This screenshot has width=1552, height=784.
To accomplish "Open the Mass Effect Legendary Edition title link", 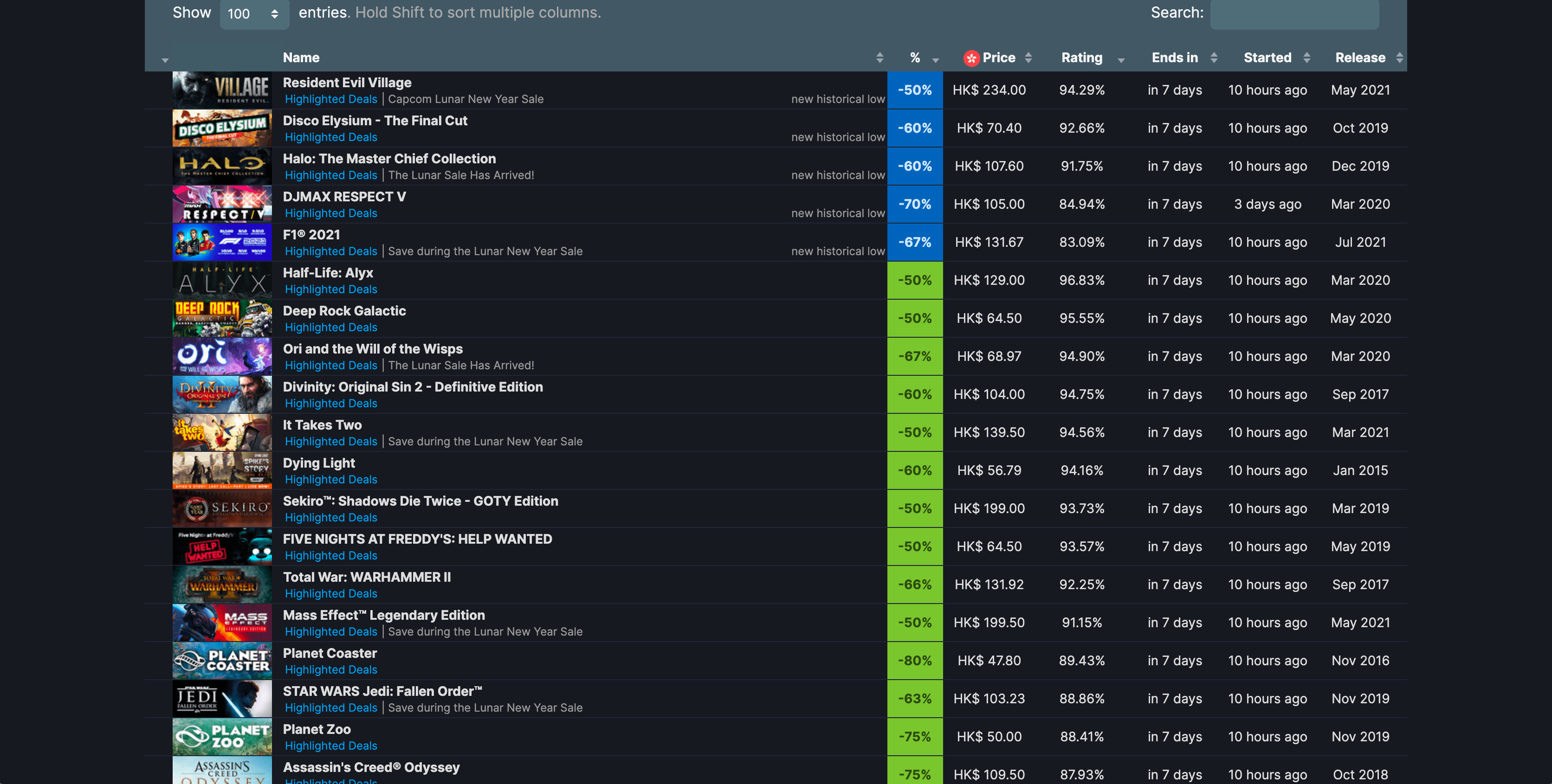I will tap(384, 615).
